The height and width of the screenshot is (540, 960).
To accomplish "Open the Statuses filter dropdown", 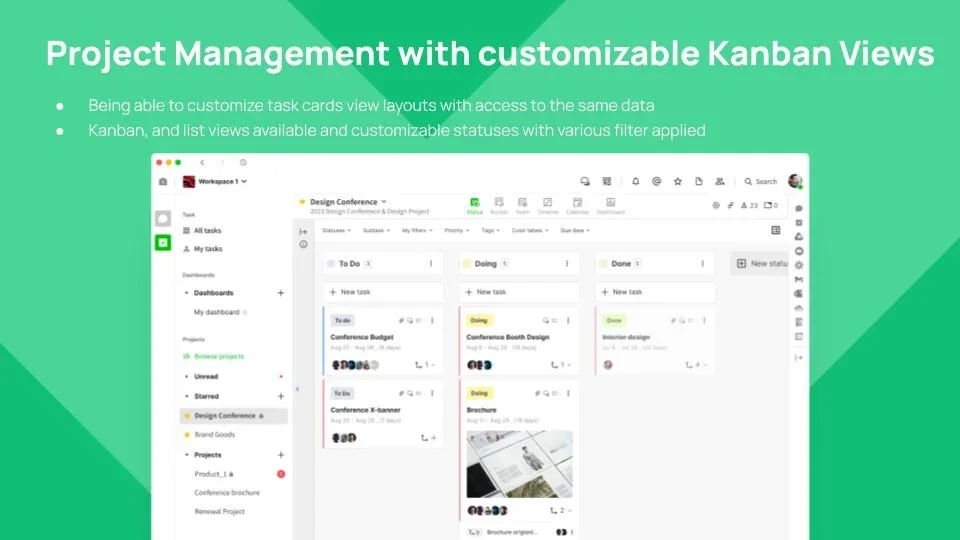I will coord(337,230).
